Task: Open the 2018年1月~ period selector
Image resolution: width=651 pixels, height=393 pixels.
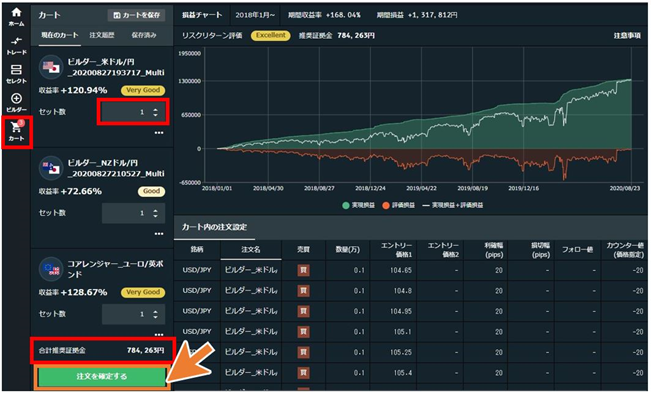Action: 255,15
